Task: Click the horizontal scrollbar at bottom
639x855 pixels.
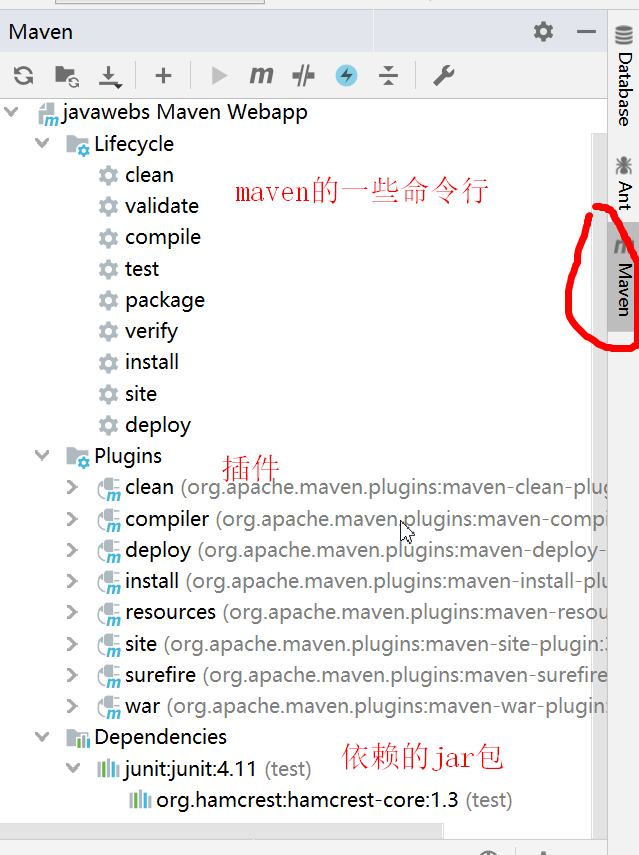Action: point(221,831)
